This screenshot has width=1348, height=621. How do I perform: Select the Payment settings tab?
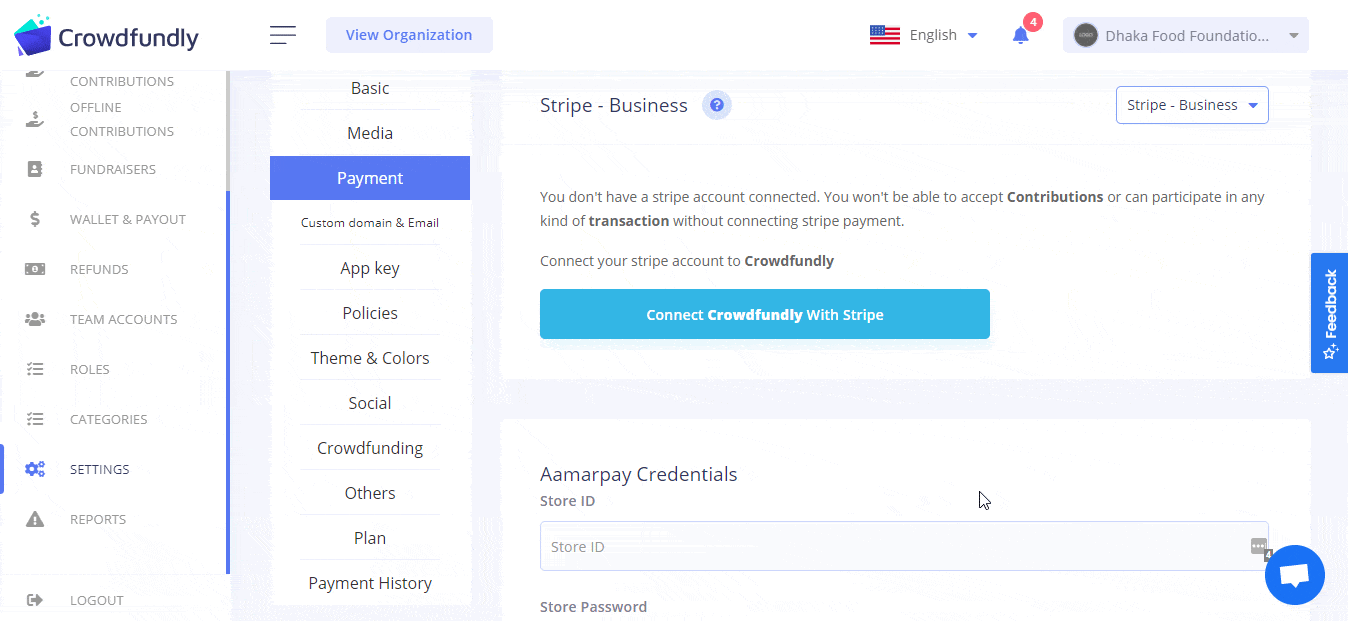(370, 178)
